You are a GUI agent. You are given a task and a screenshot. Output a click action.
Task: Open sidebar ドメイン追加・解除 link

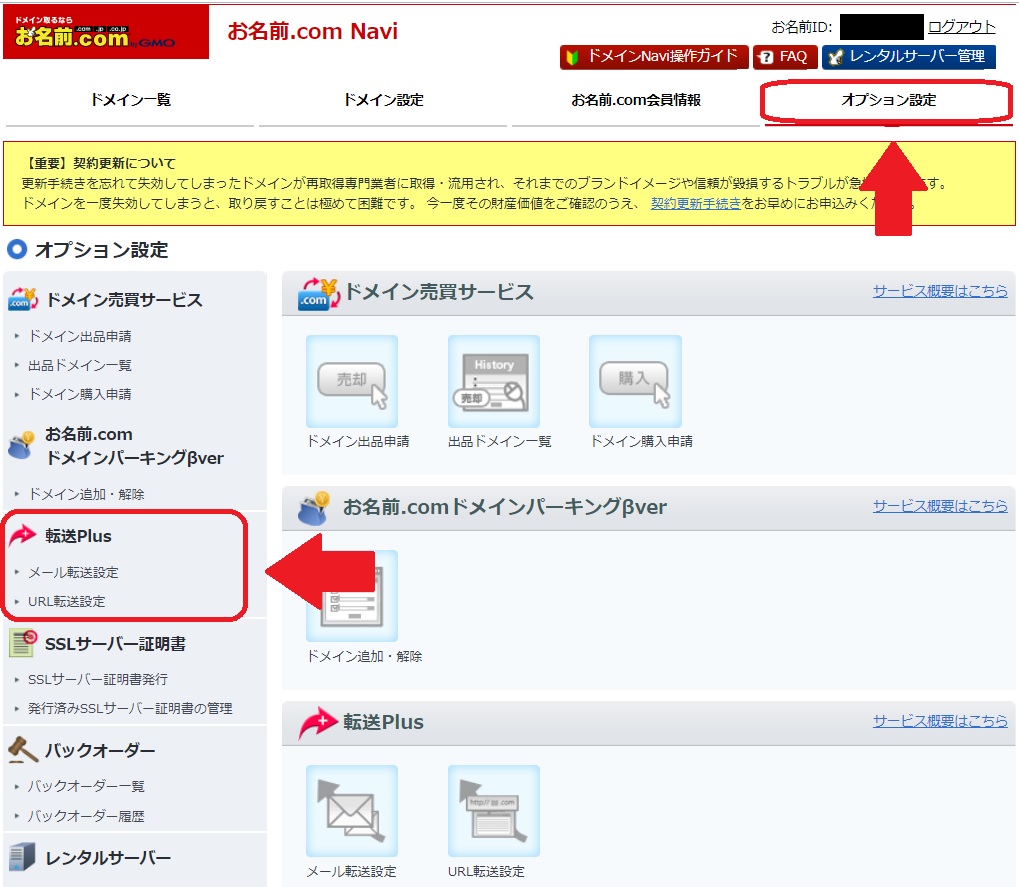pyautogui.click(x=86, y=494)
